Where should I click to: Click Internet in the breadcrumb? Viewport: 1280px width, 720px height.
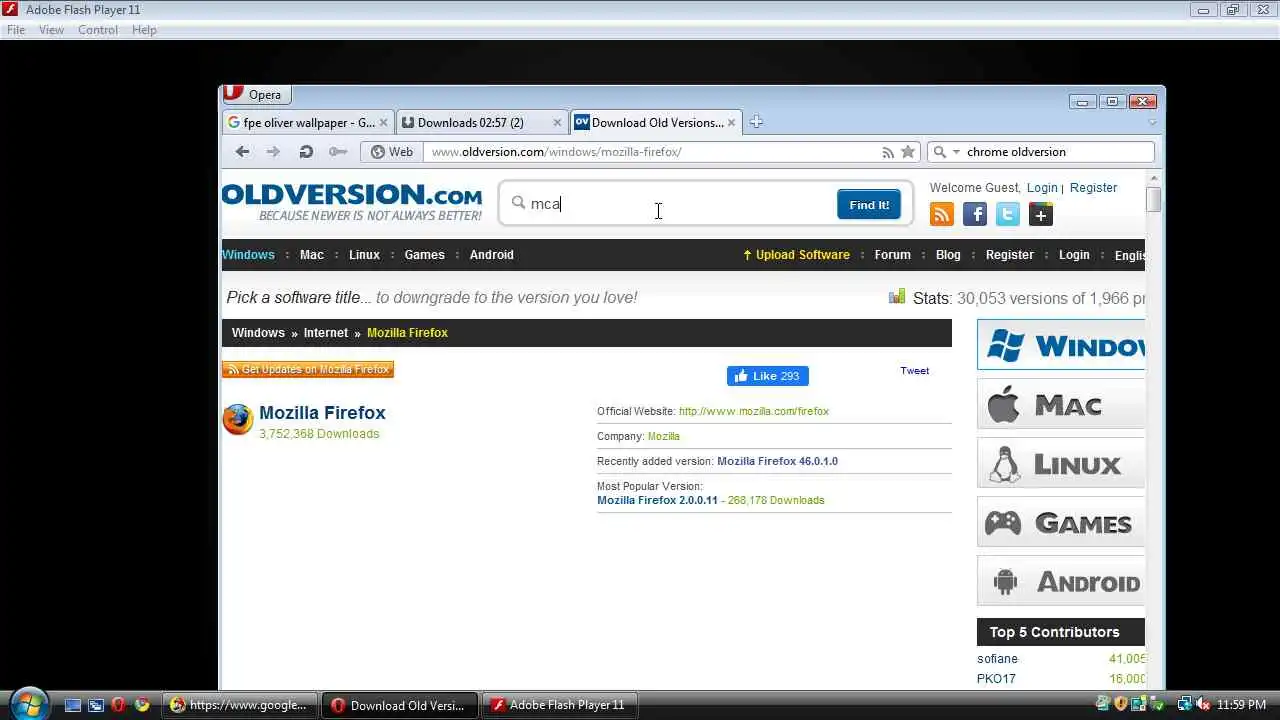coord(326,333)
